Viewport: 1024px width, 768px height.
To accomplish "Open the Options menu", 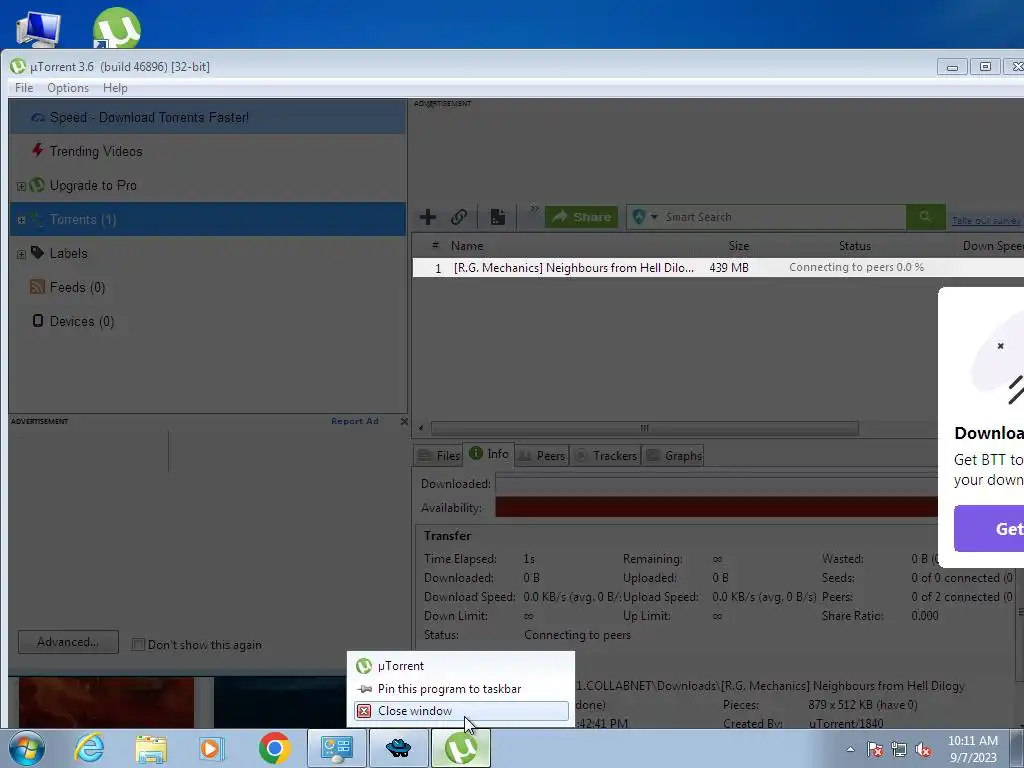I will [x=68, y=88].
